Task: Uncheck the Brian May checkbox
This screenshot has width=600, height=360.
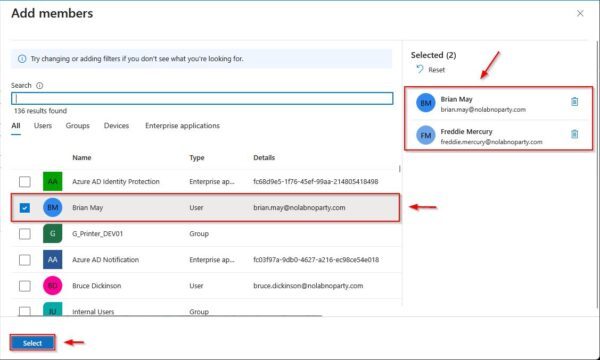Action: (25, 207)
